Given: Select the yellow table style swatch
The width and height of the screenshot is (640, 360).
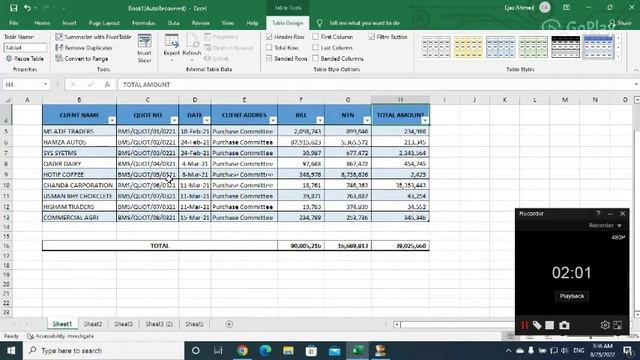Looking at the screenshot, I should tap(468, 47).
